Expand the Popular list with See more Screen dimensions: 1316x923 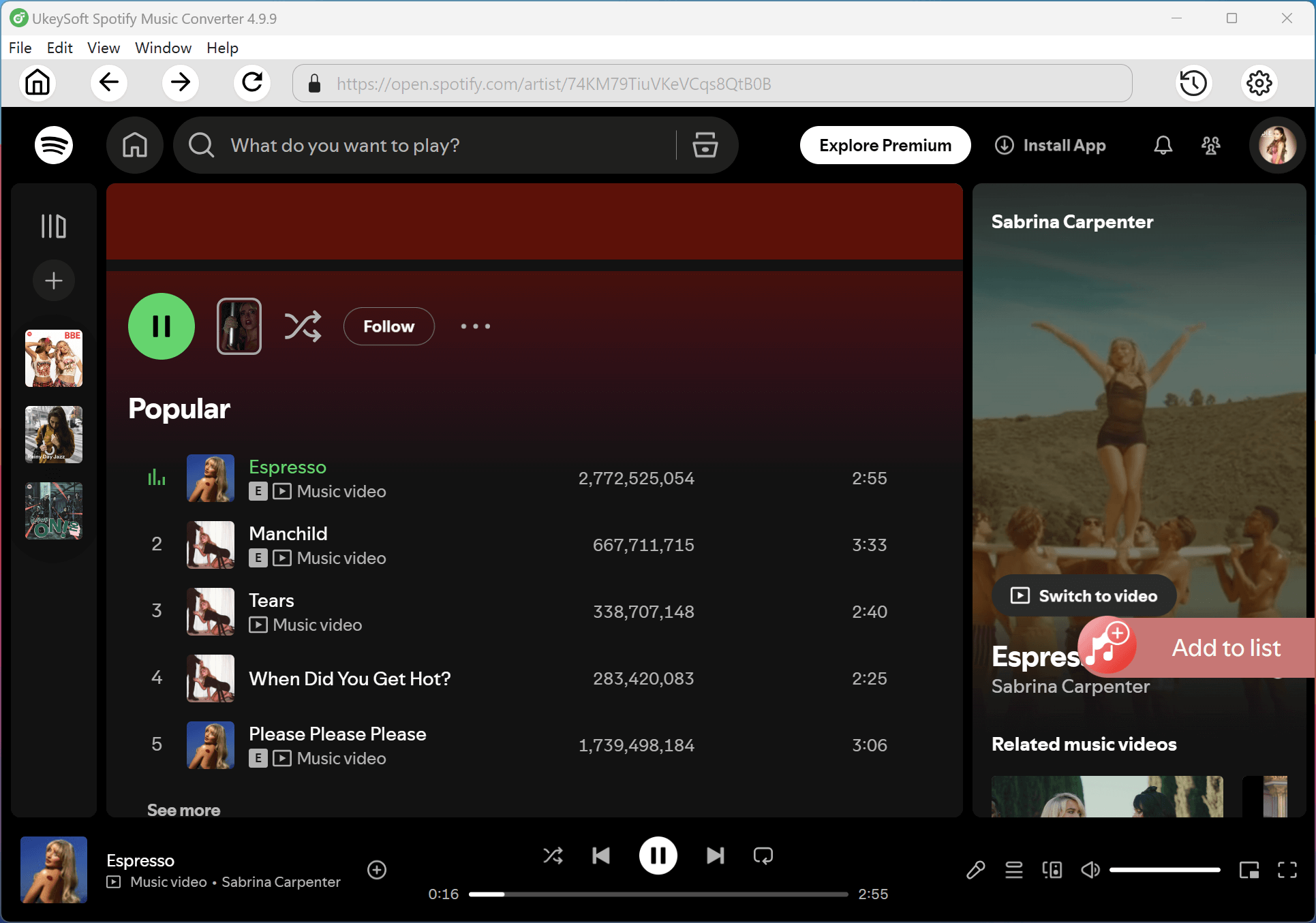[183, 810]
